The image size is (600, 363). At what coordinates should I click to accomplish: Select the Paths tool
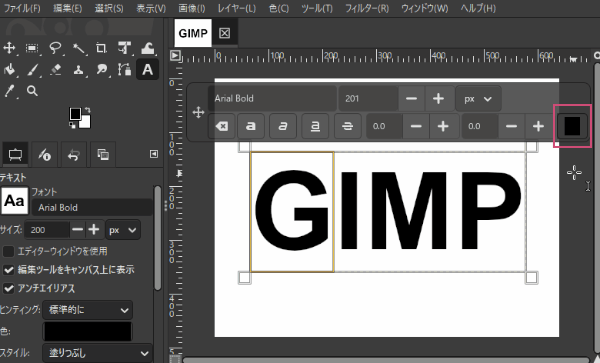[x=124, y=70]
